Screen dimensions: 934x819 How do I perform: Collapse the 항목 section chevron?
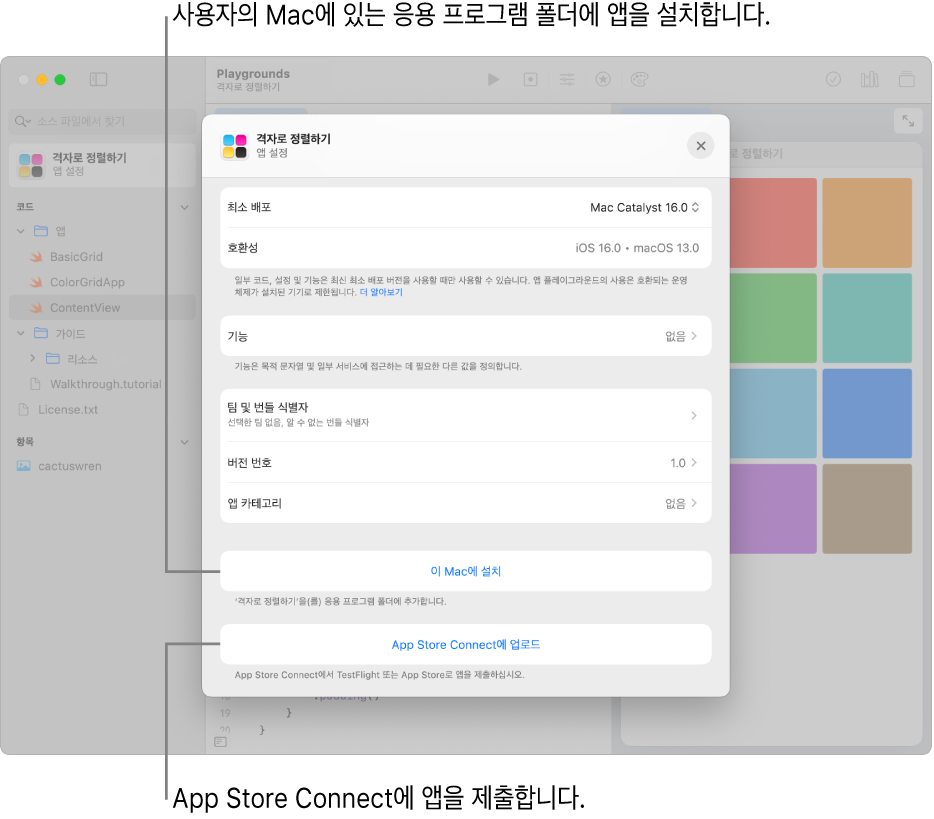(x=185, y=442)
